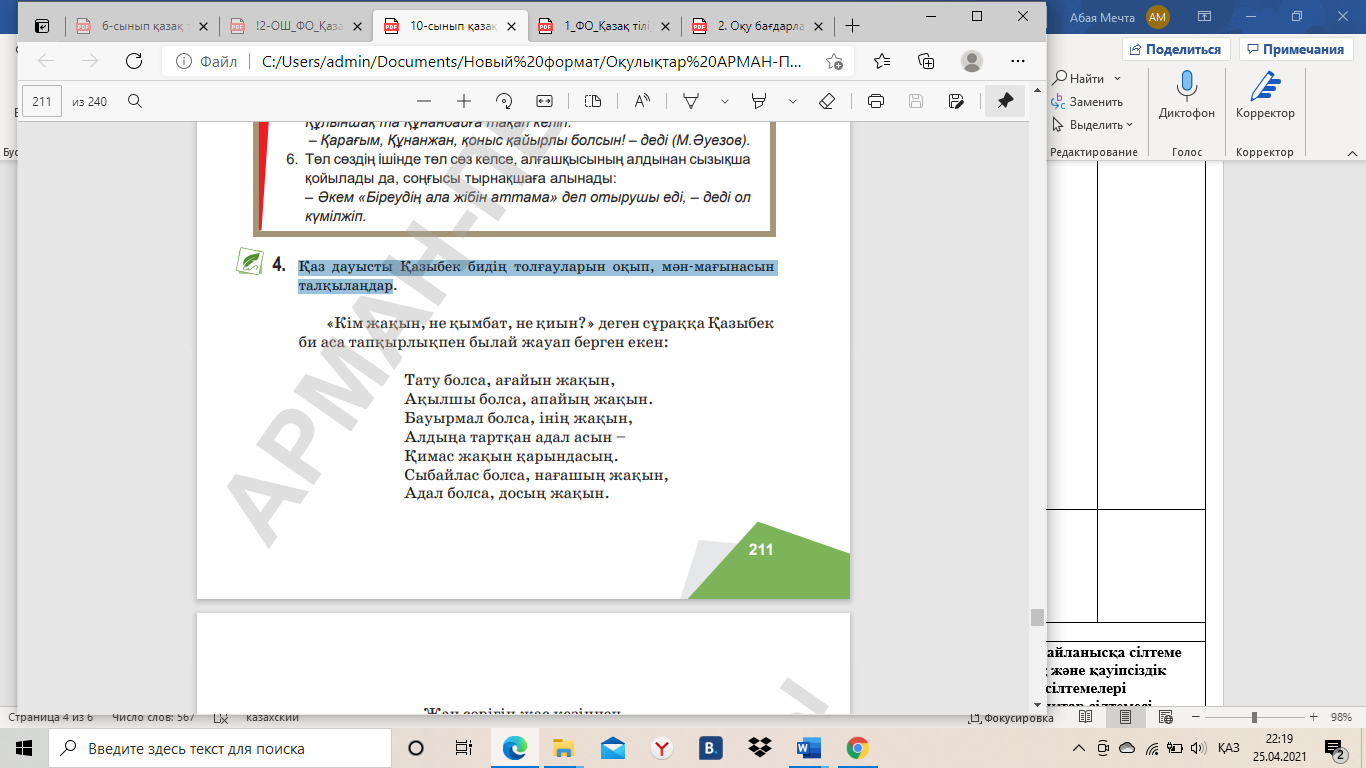Open Task View on the taskbar

[464, 748]
